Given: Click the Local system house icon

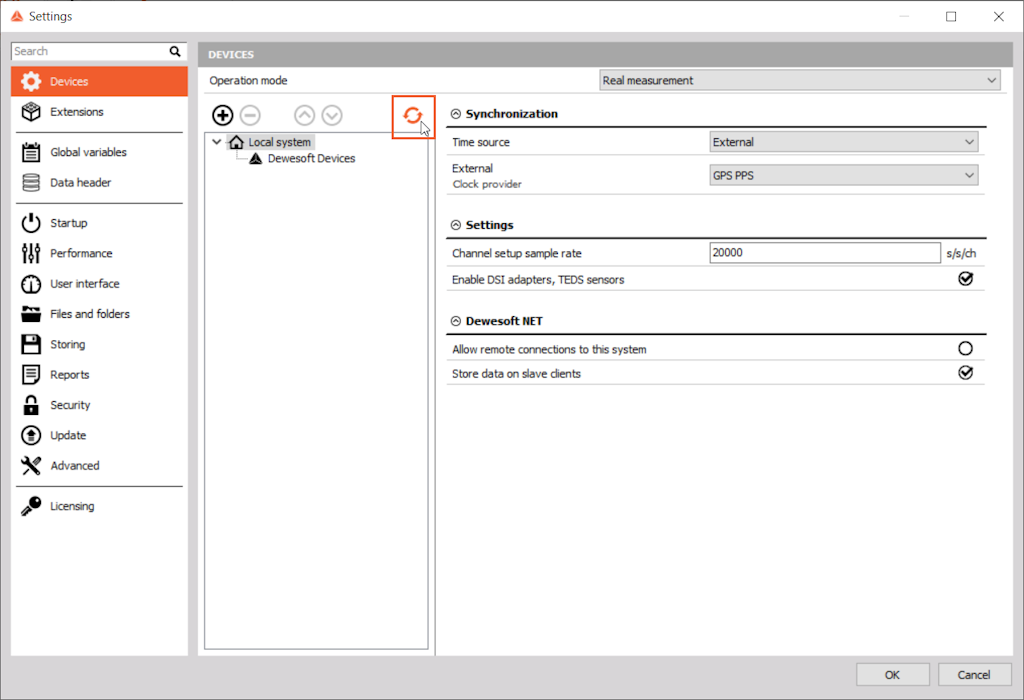Looking at the screenshot, I should [x=236, y=142].
